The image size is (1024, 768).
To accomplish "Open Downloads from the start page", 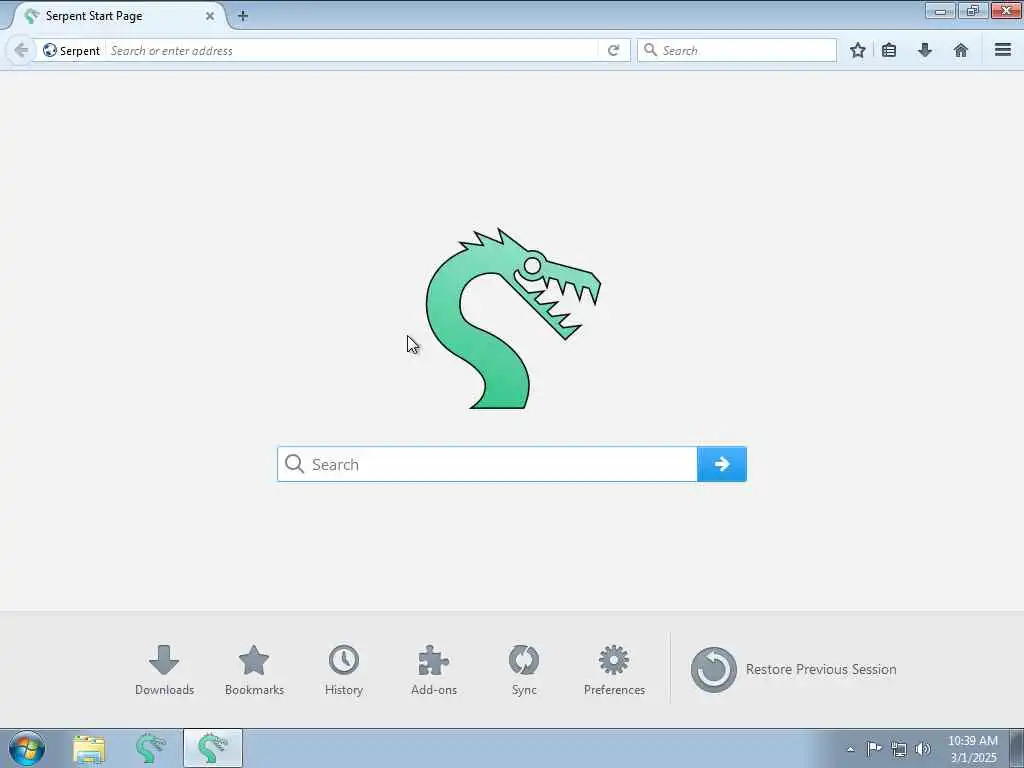I will click(x=164, y=670).
